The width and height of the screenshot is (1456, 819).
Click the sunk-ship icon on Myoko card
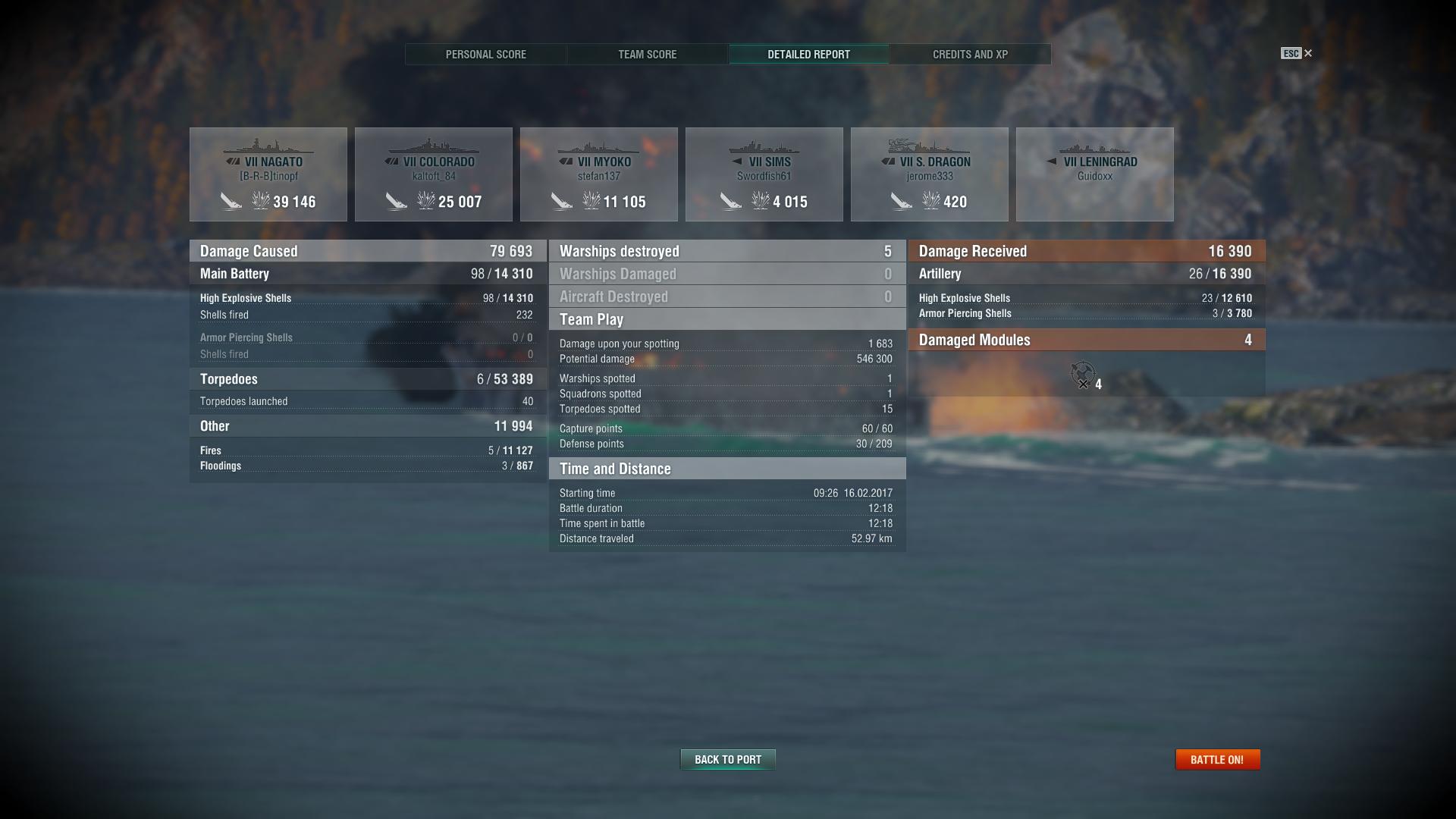[x=561, y=201]
